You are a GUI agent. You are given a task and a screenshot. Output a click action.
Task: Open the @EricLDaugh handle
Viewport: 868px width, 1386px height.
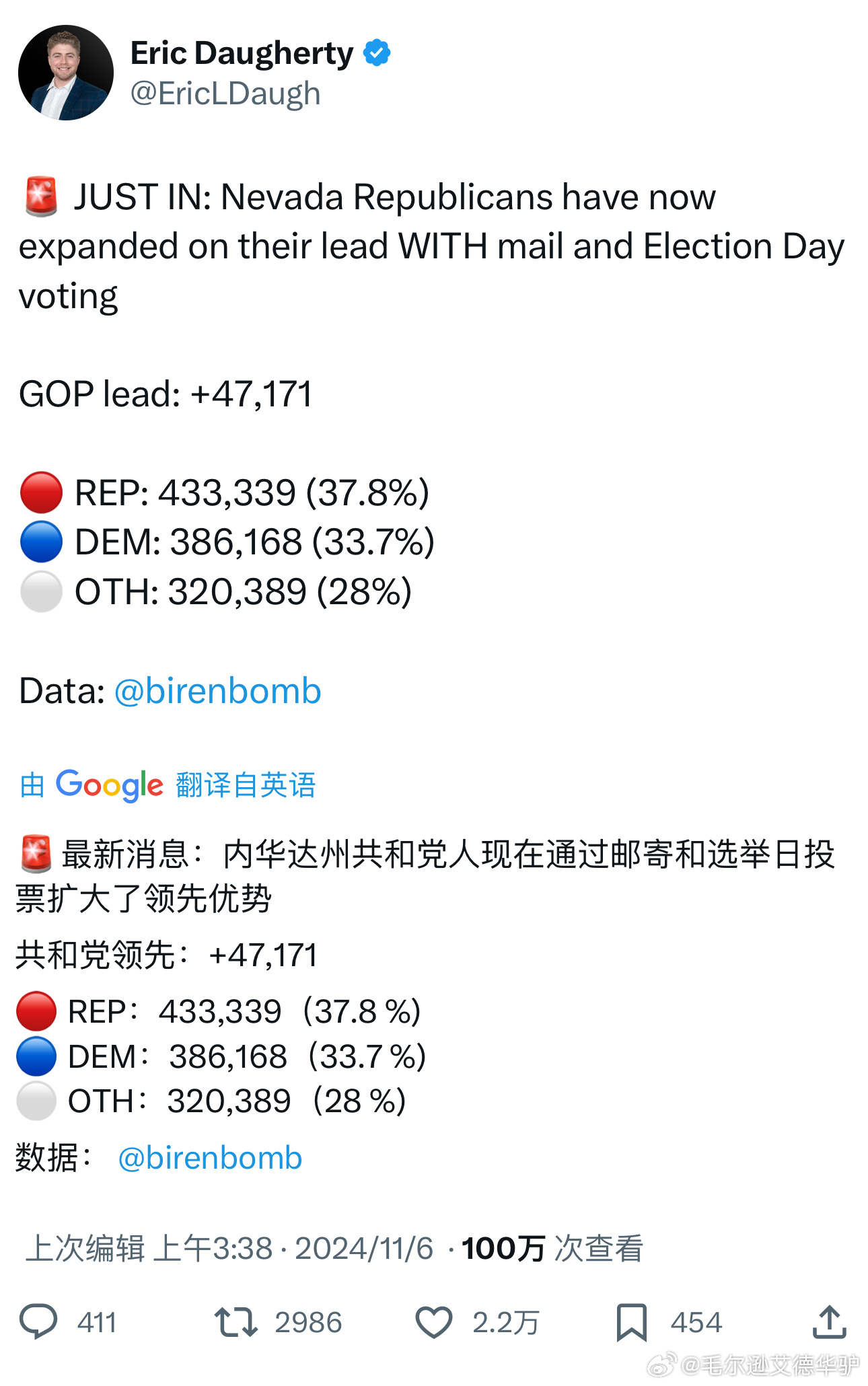[225, 94]
